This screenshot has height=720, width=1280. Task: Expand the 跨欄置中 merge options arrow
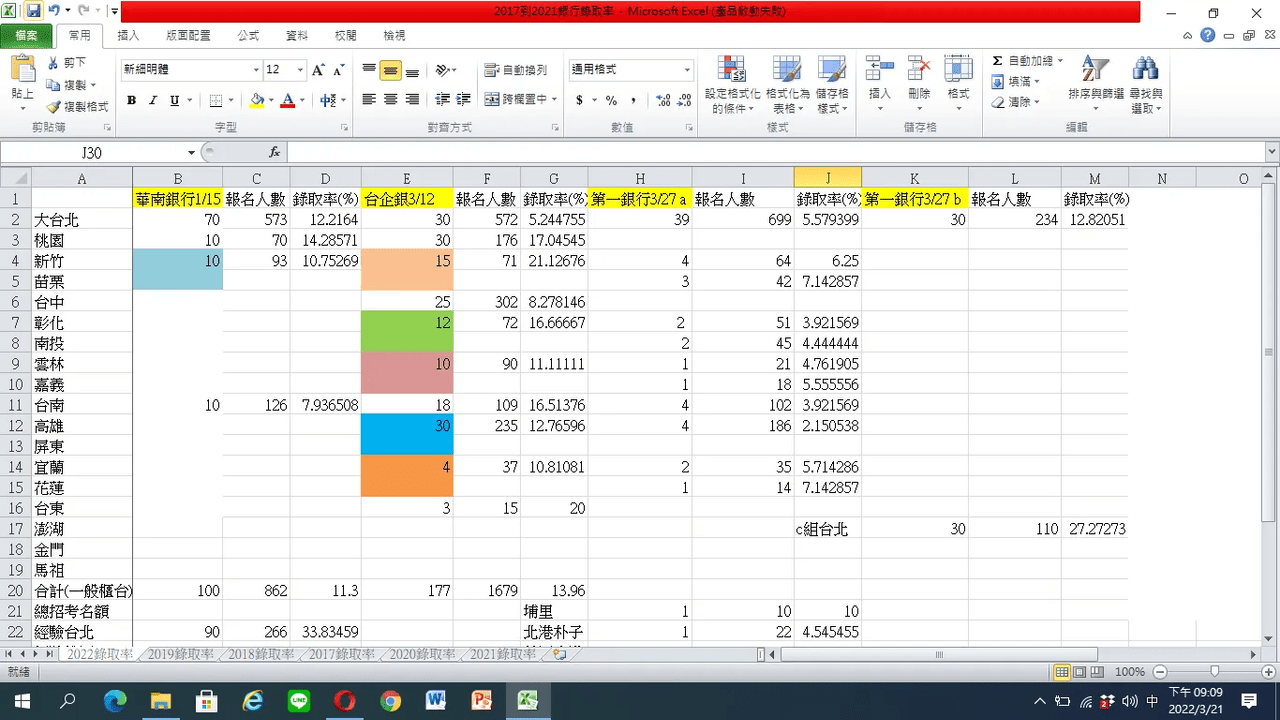click(x=555, y=100)
